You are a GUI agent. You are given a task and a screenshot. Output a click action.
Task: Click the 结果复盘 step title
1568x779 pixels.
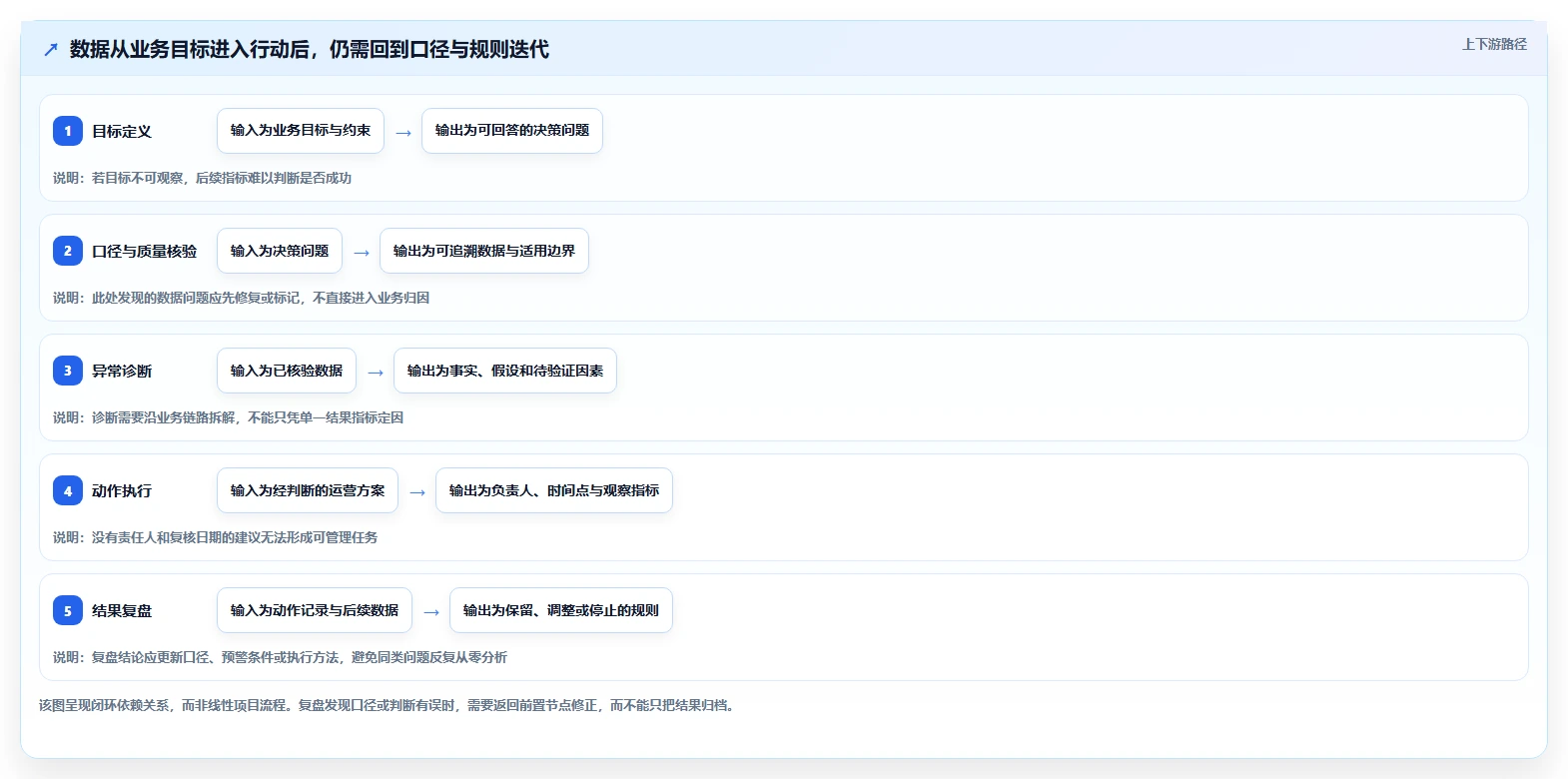(x=122, y=610)
